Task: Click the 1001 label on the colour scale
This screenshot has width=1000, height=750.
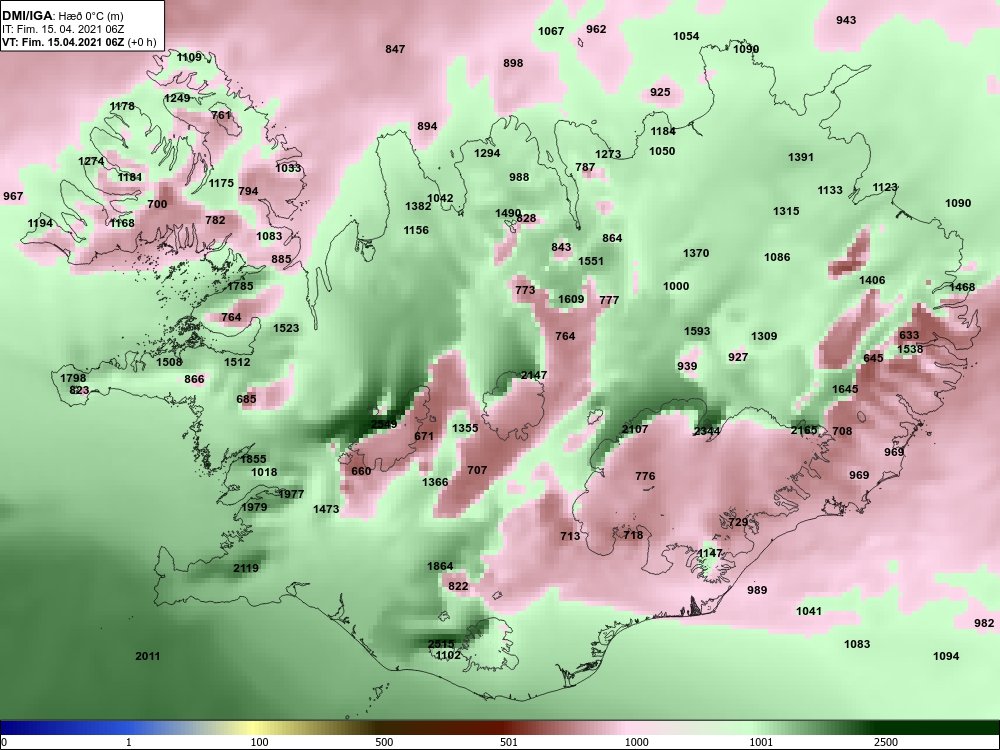Action: pos(761,742)
